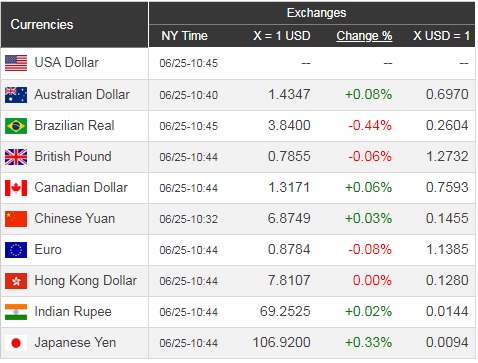Click the Japanese Yen rate 106.9200
The width and height of the screenshot is (478, 363).
point(281,343)
